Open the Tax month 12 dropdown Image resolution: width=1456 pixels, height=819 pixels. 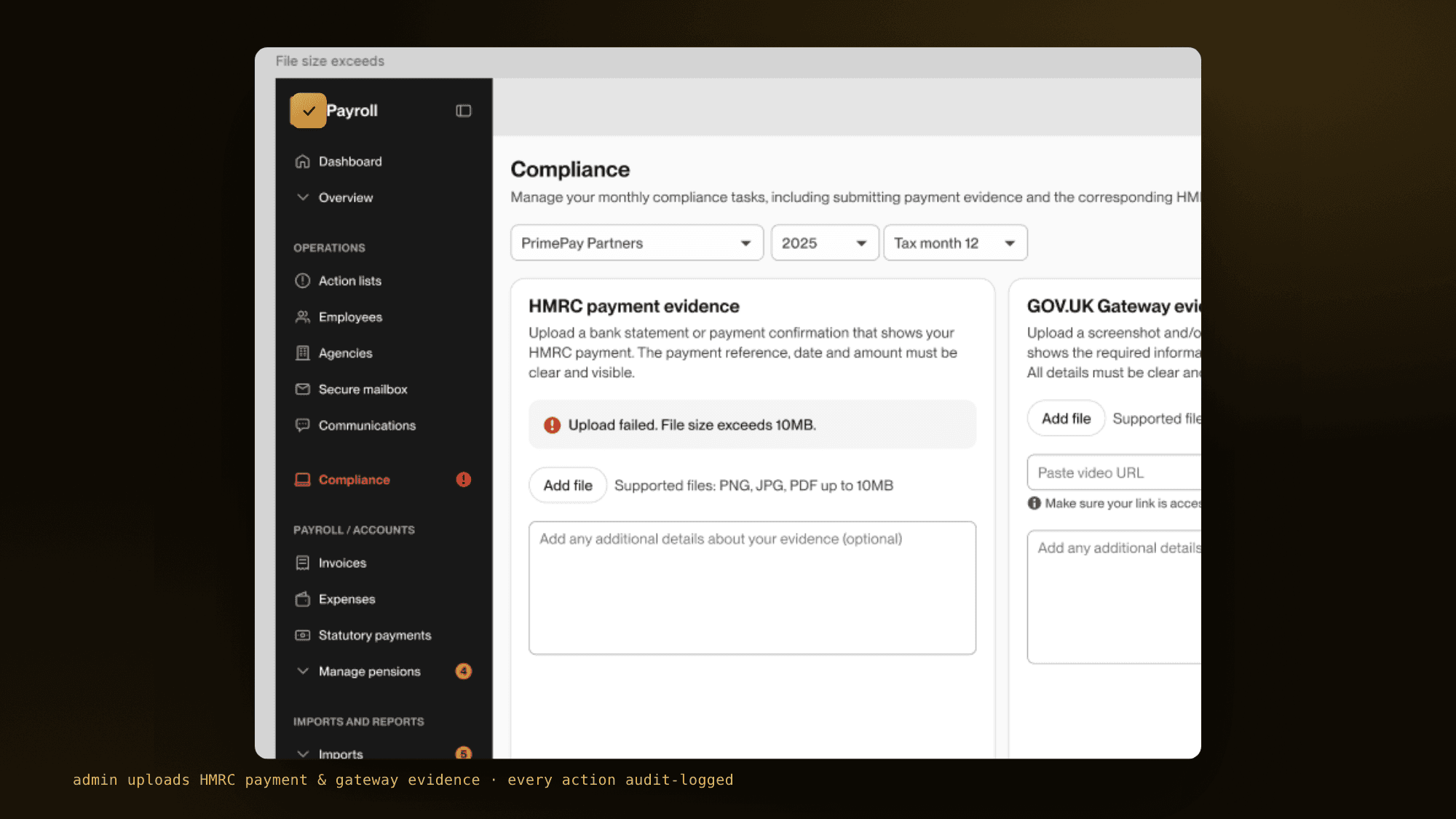click(955, 243)
